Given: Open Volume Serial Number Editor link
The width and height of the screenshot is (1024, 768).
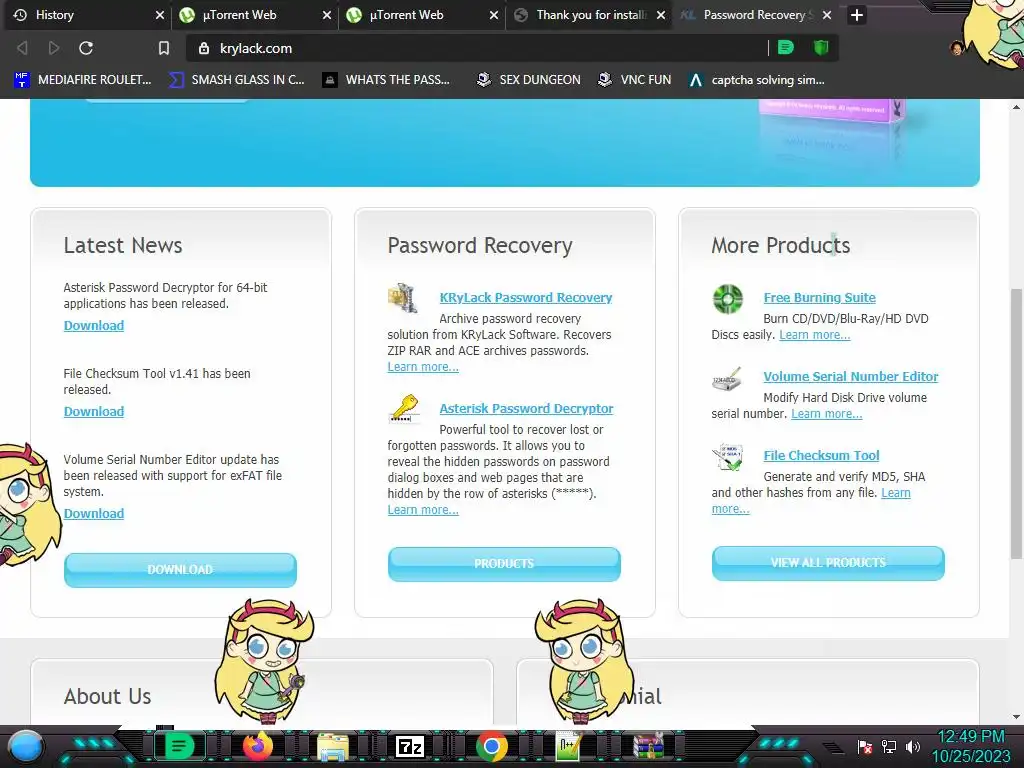Looking at the screenshot, I should pos(851,376).
